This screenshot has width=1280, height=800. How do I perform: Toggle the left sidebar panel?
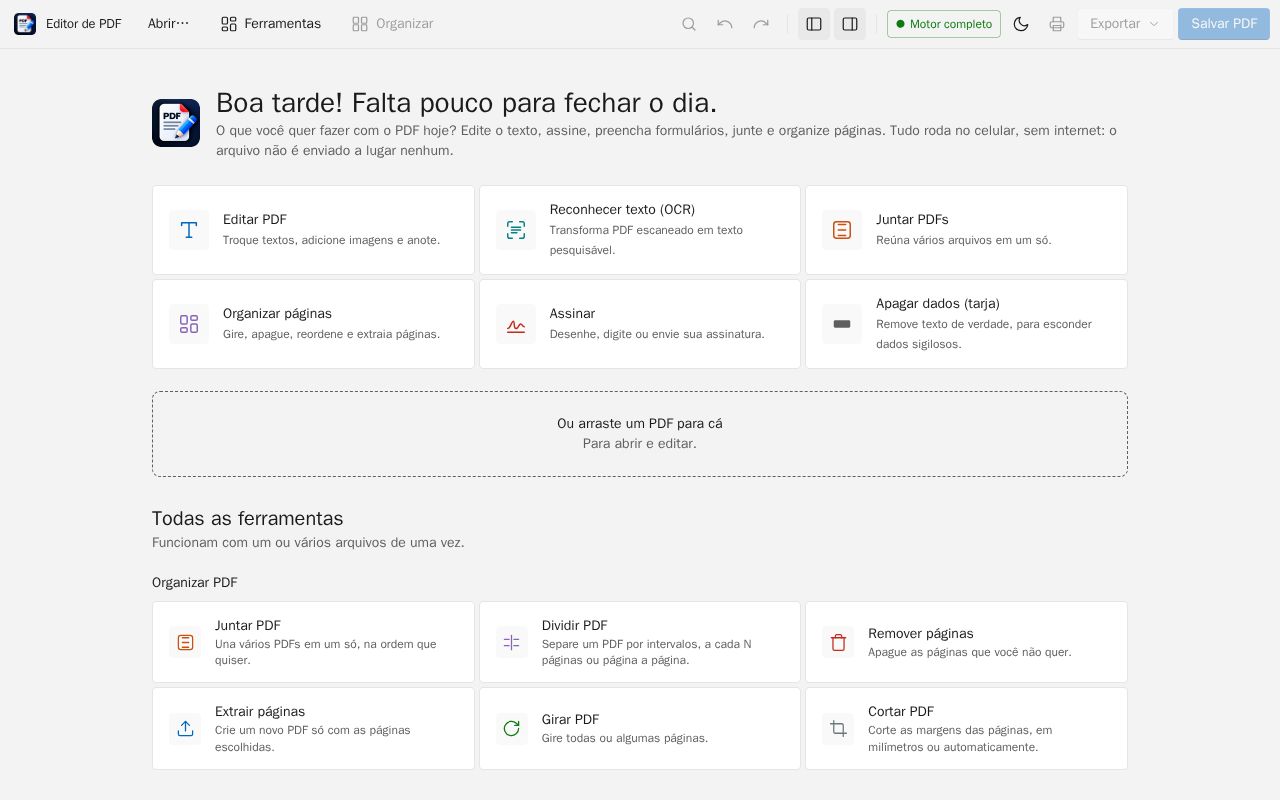tap(814, 24)
